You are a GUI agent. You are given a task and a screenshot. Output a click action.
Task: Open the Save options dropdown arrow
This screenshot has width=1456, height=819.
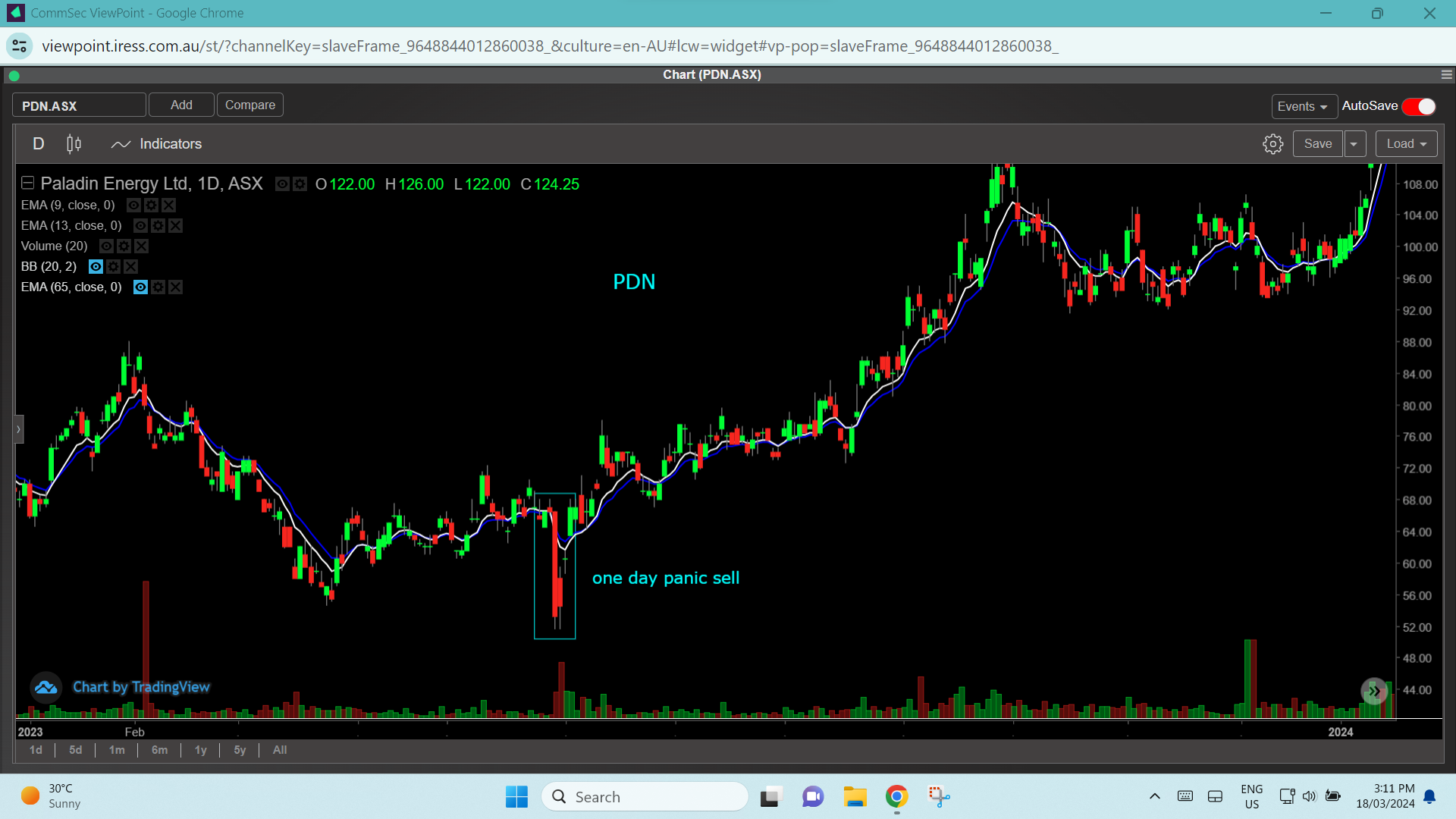coord(1354,144)
